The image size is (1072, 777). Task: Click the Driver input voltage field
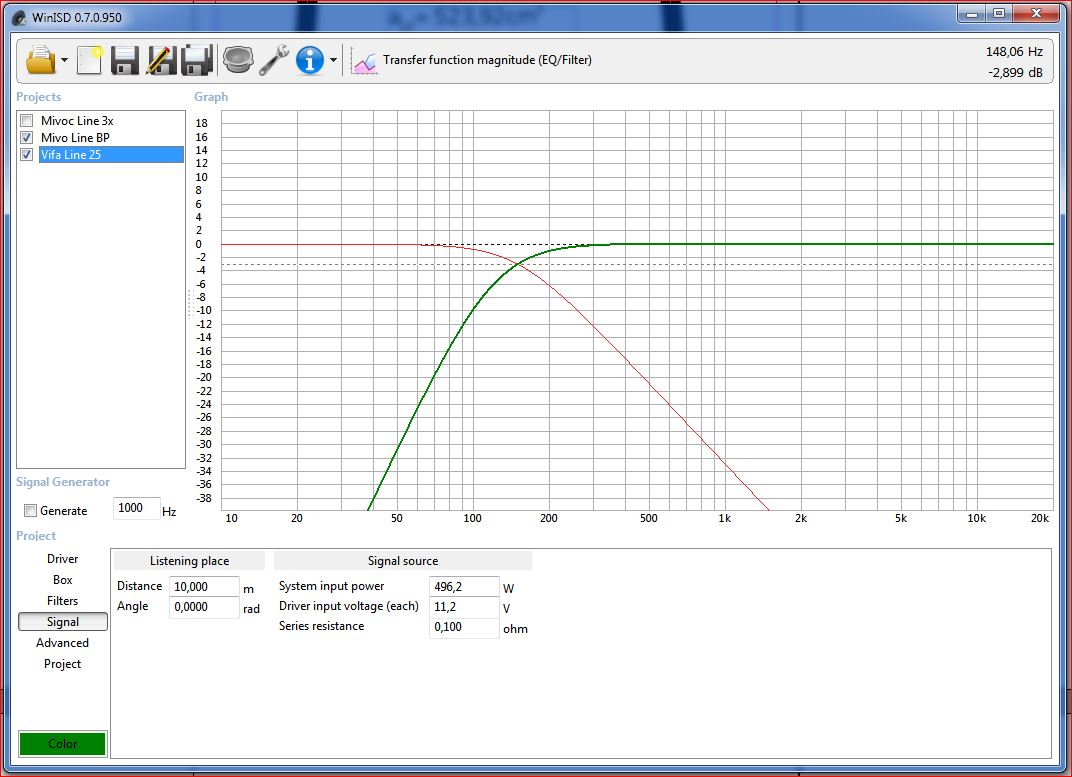pos(464,607)
